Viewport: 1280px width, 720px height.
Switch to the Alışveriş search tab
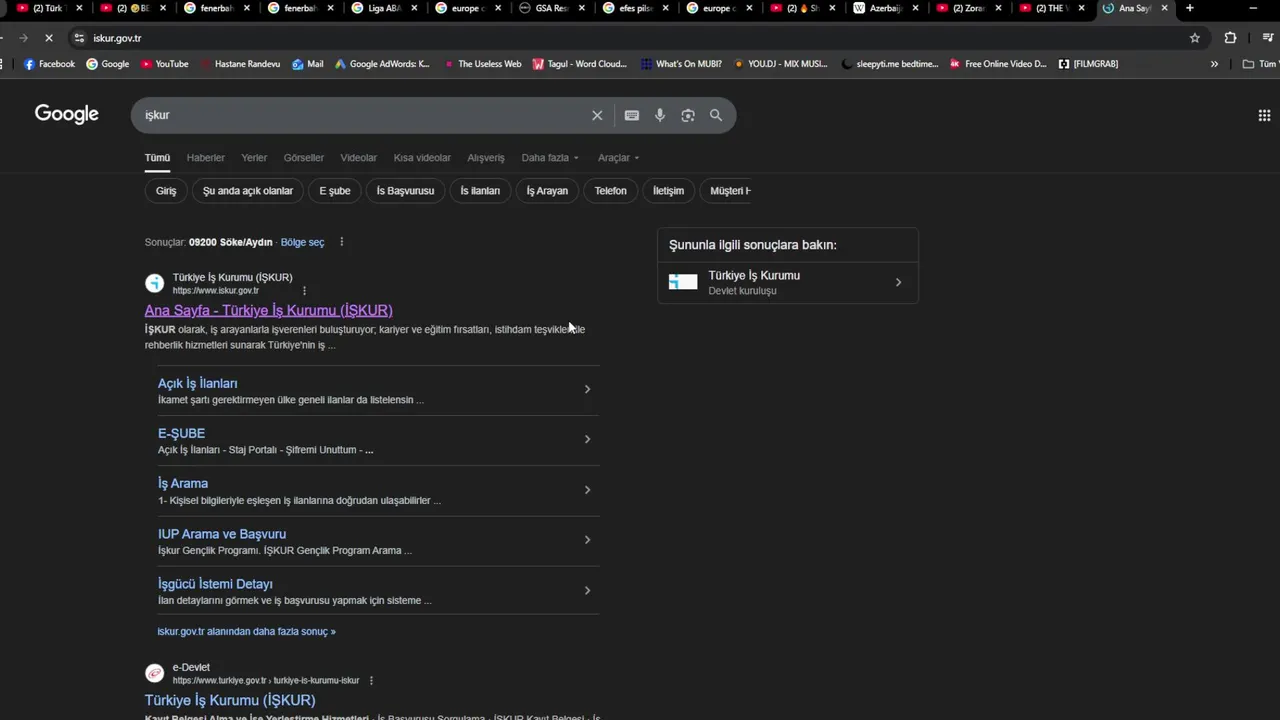click(486, 158)
